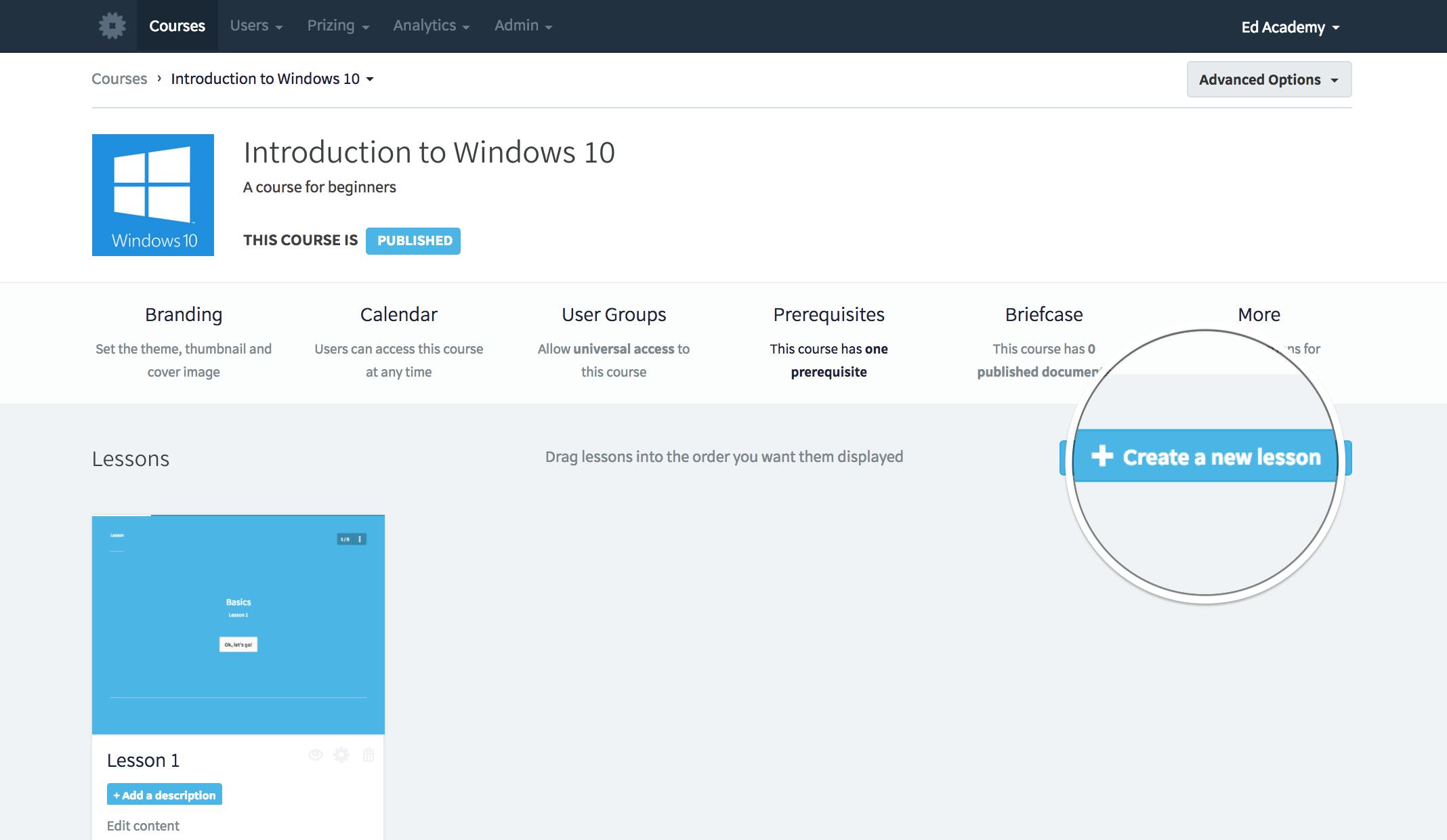Click the gear settings icon
The width and height of the screenshot is (1447, 840).
point(111,25)
